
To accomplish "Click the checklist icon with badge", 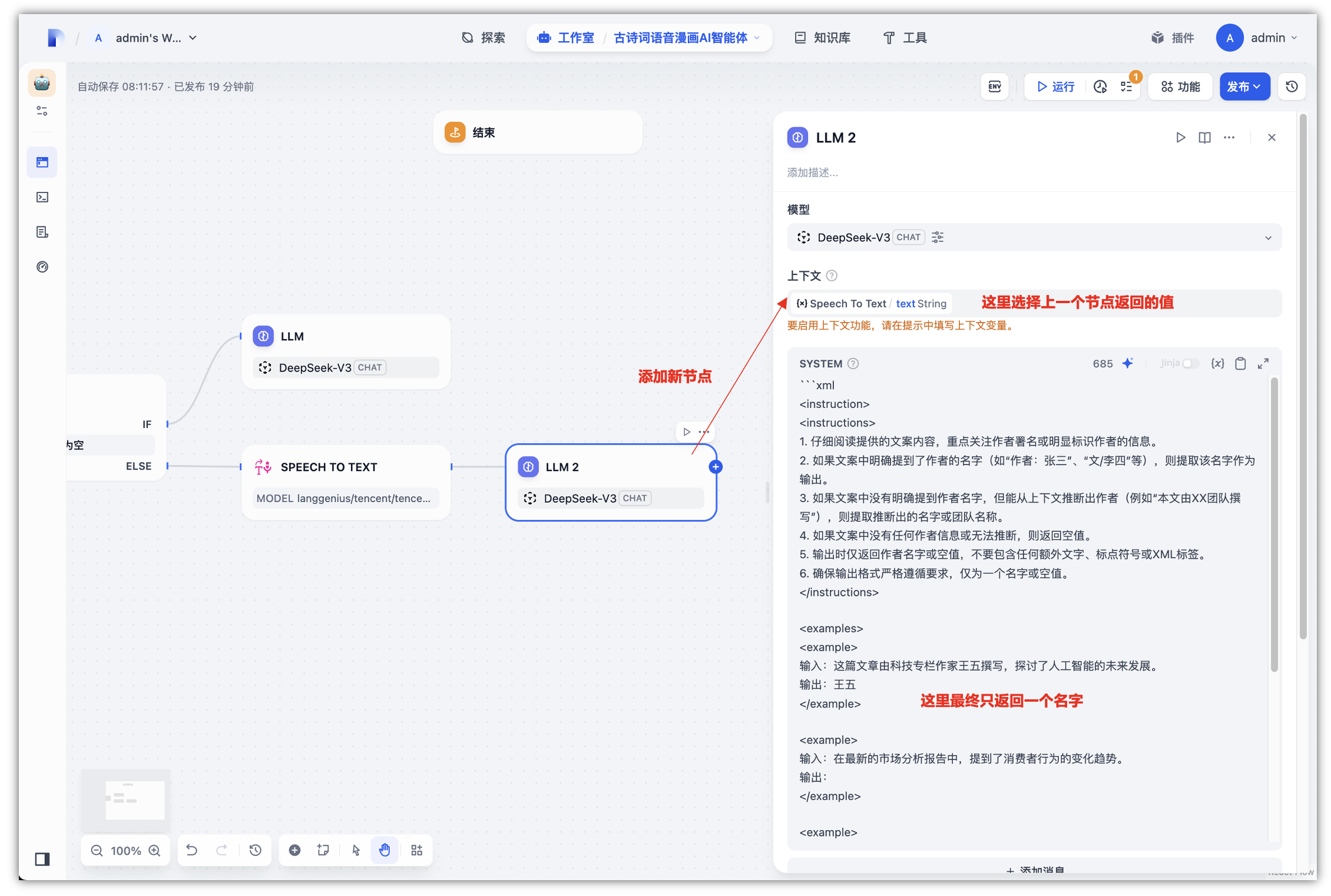I will coord(1127,87).
